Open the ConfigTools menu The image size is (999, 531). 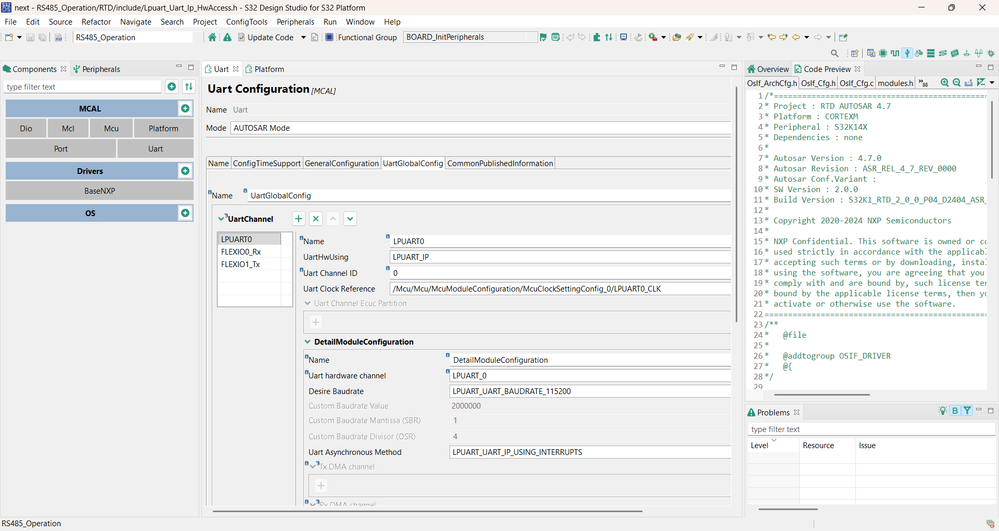[247, 22]
